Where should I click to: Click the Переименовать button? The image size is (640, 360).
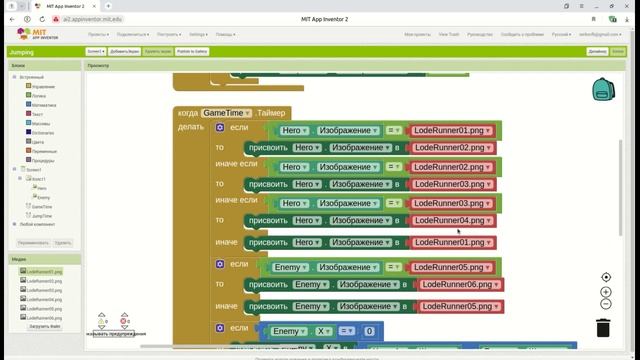pos(33,243)
